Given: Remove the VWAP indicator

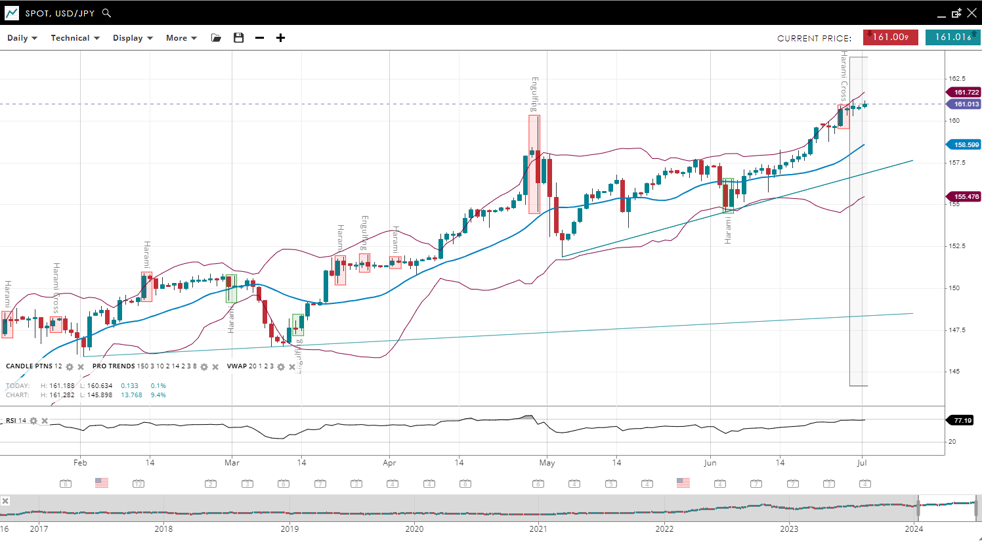Looking at the screenshot, I should coord(292,367).
